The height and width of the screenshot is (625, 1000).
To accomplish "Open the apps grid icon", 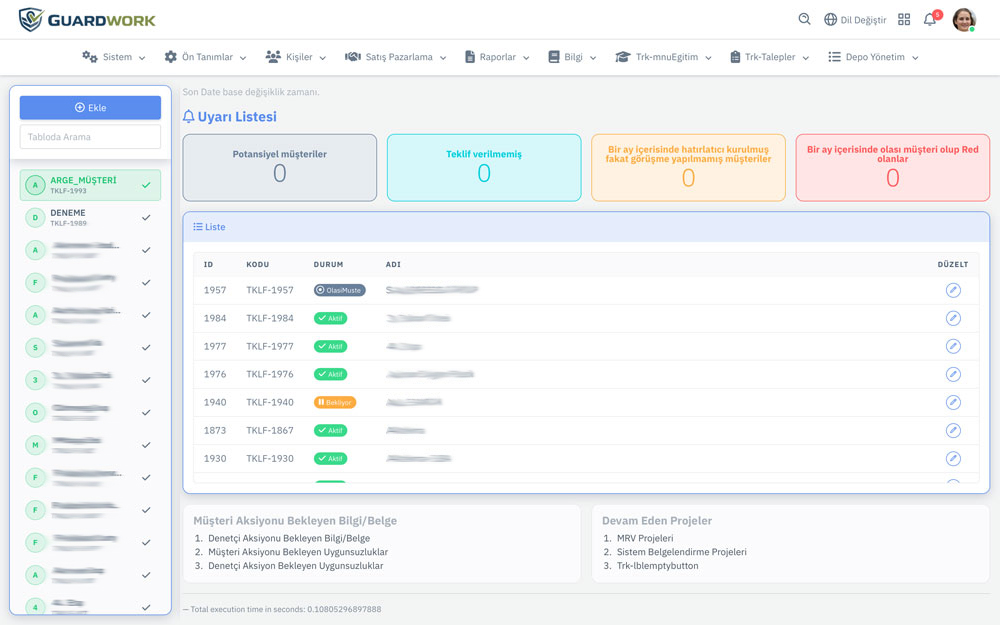I will [904, 19].
